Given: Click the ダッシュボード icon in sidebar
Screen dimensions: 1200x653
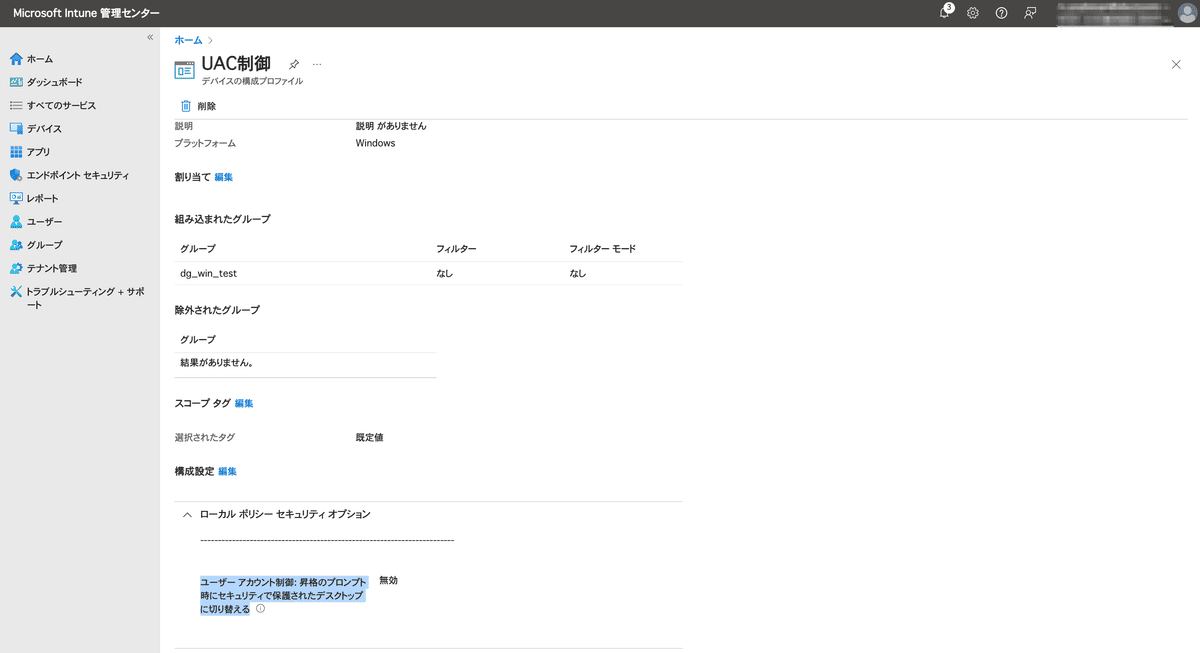Looking at the screenshot, I should pyautogui.click(x=15, y=82).
